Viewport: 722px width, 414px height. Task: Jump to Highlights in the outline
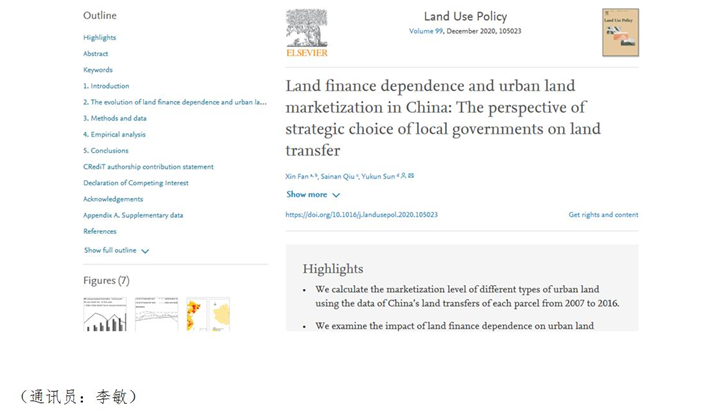pos(100,38)
